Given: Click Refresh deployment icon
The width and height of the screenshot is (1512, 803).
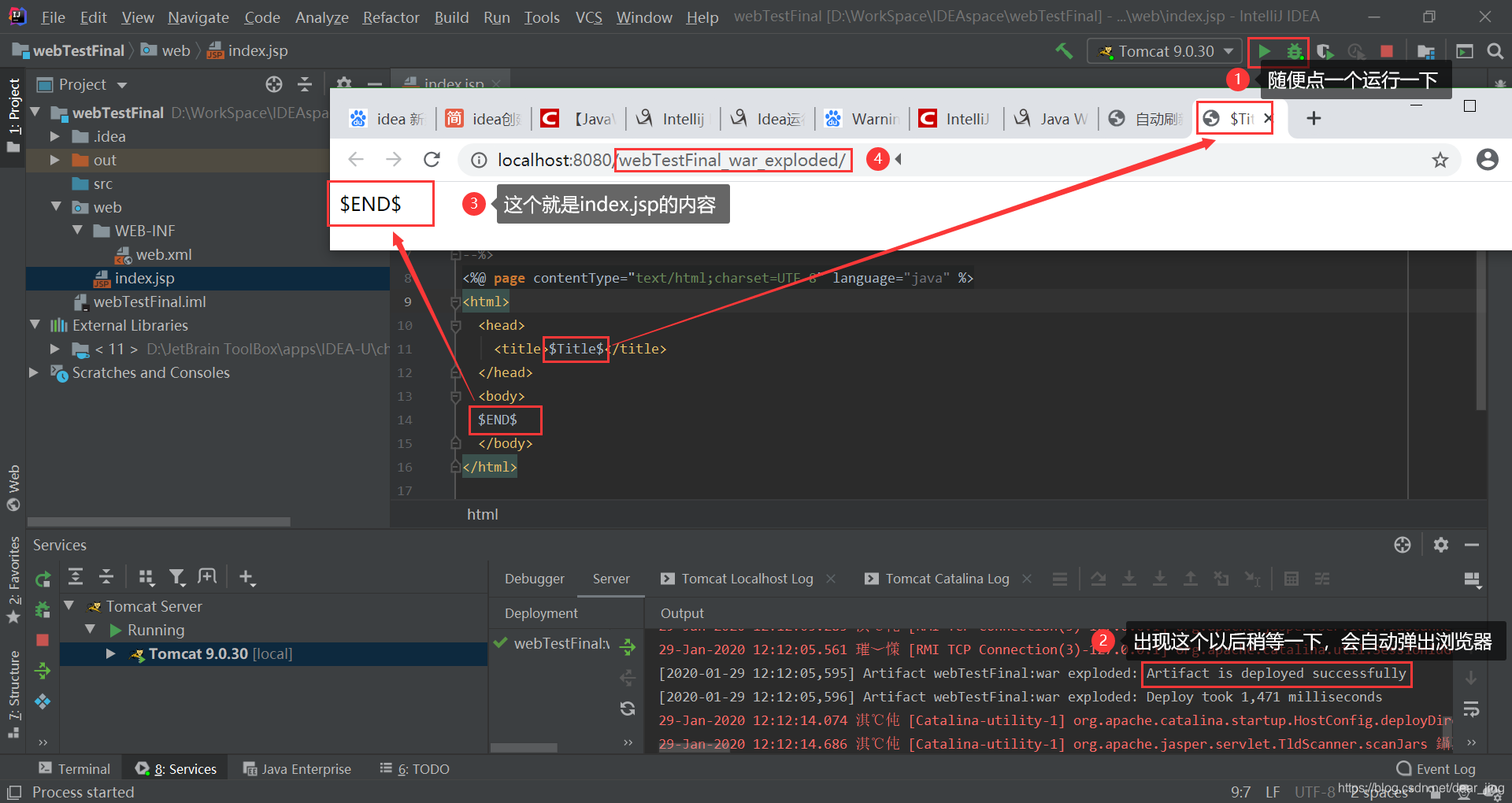Looking at the screenshot, I should click(628, 709).
